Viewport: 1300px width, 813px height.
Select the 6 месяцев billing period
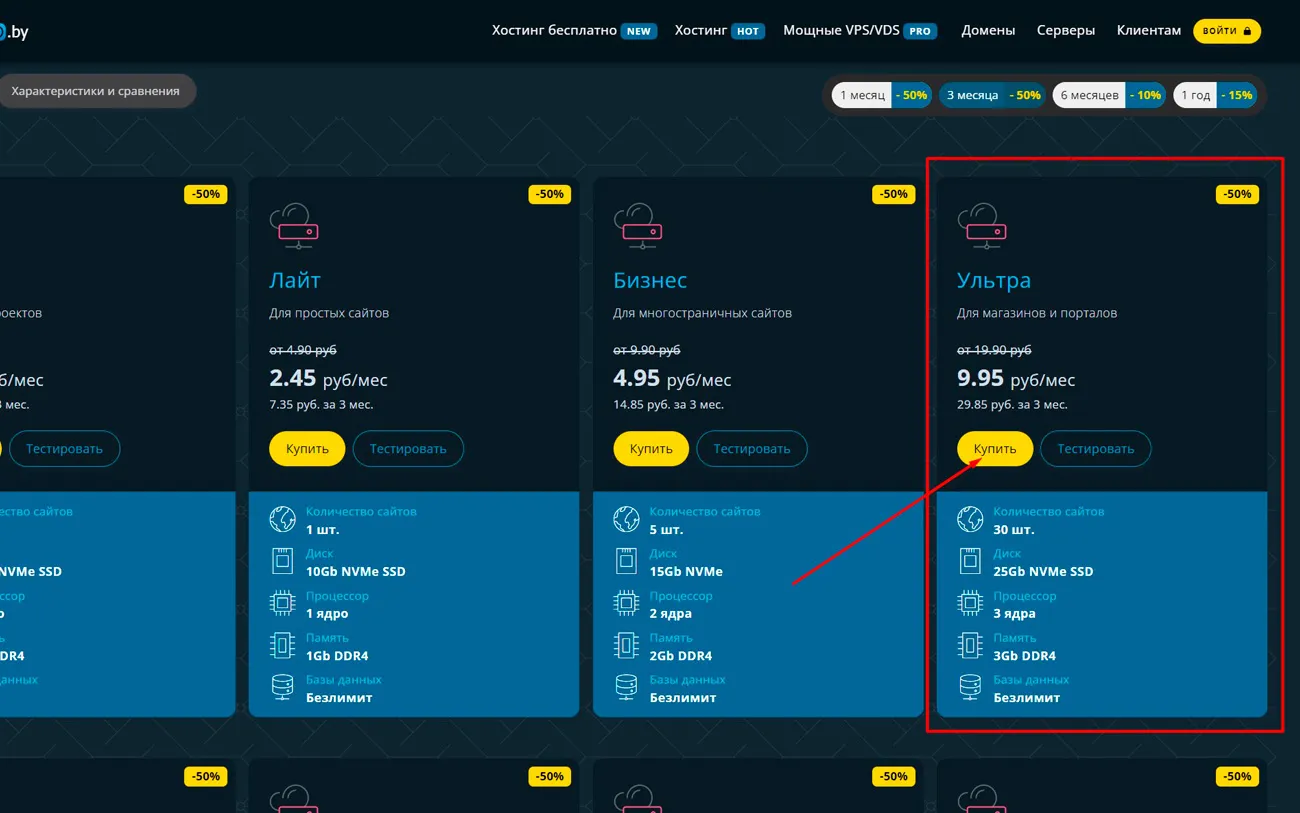click(x=1109, y=95)
